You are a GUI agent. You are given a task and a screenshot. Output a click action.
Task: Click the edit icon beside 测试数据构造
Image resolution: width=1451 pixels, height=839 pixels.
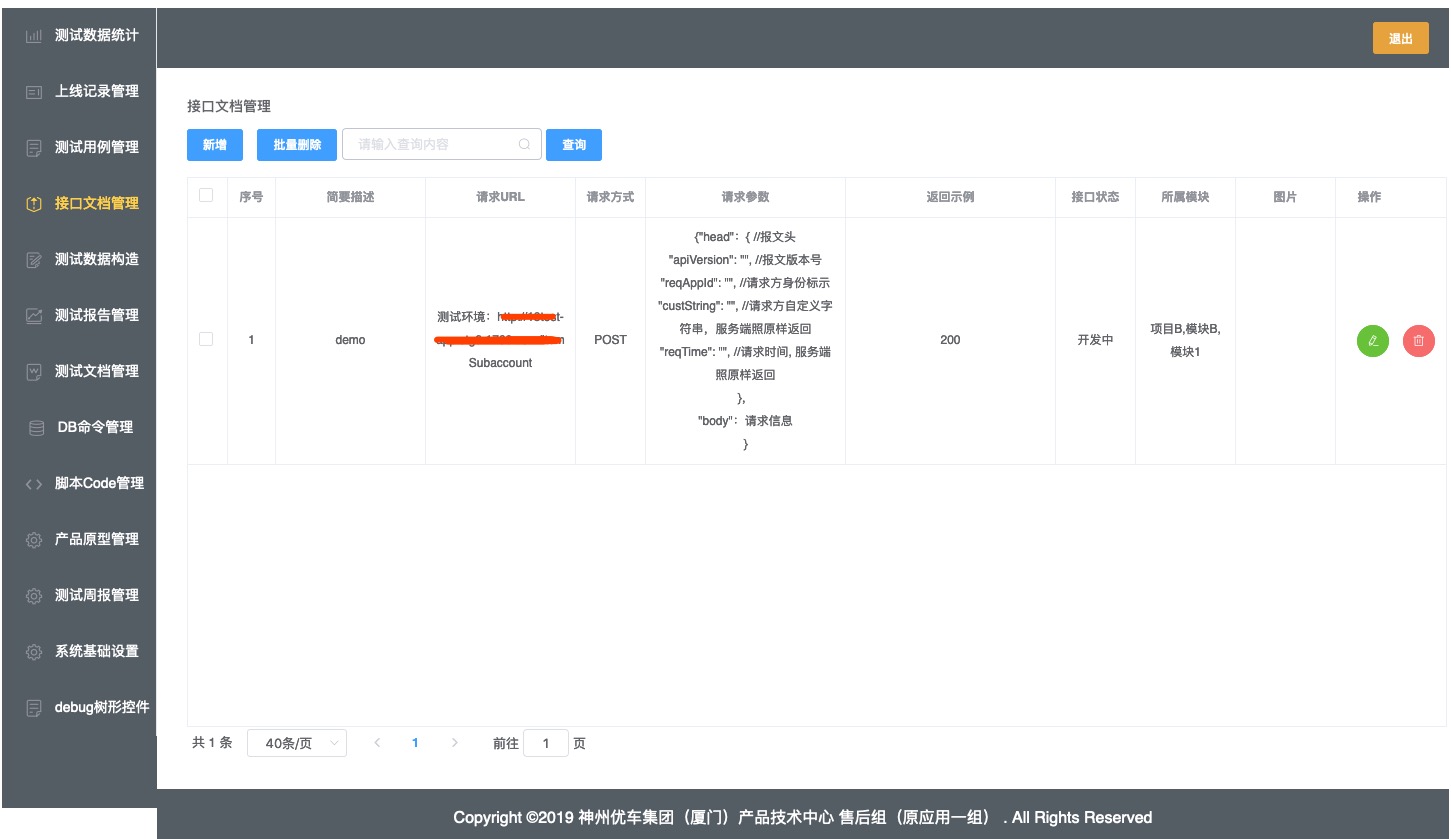point(34,259)
